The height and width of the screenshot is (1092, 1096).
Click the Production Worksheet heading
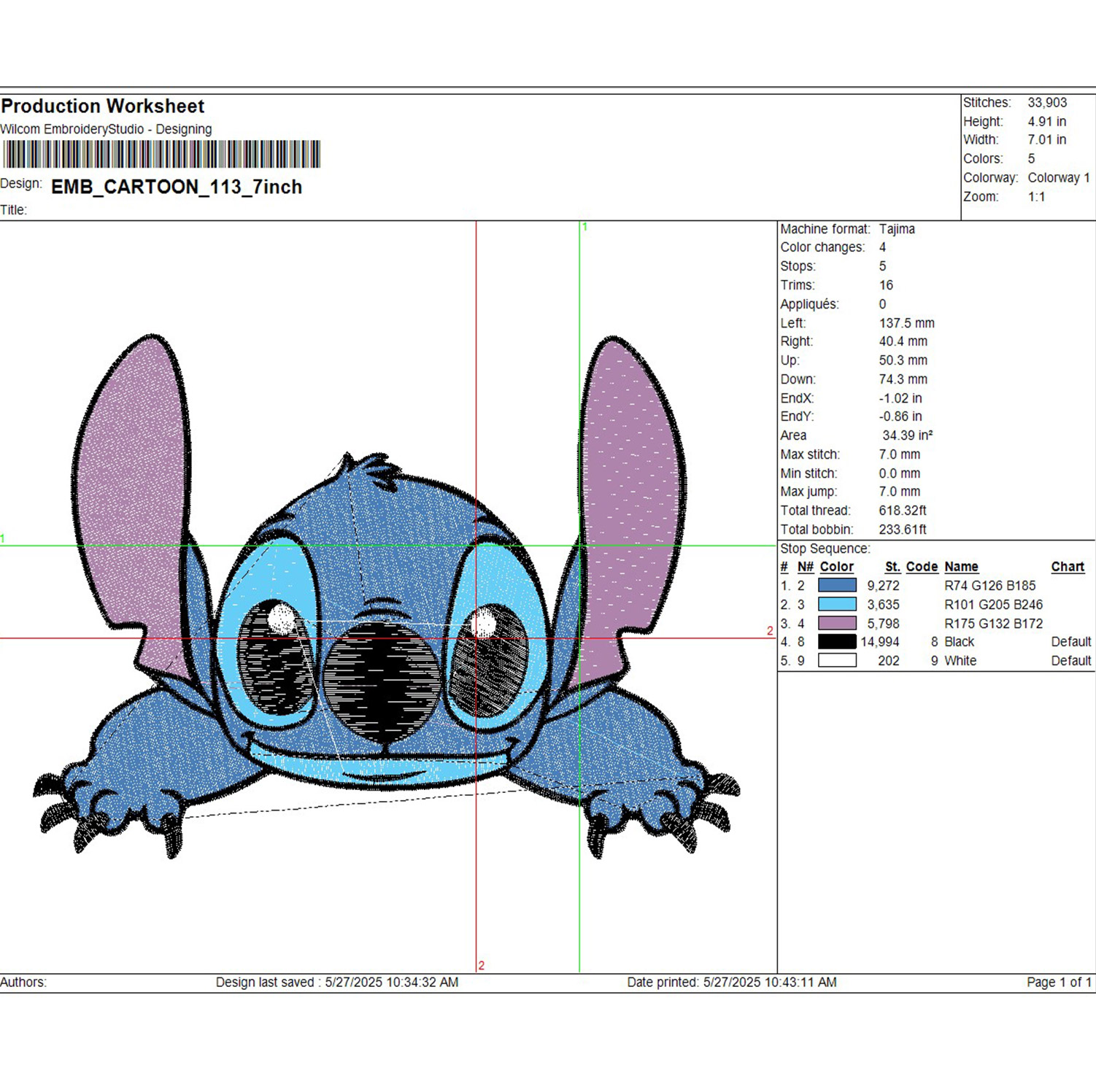(x=103, y=107)
